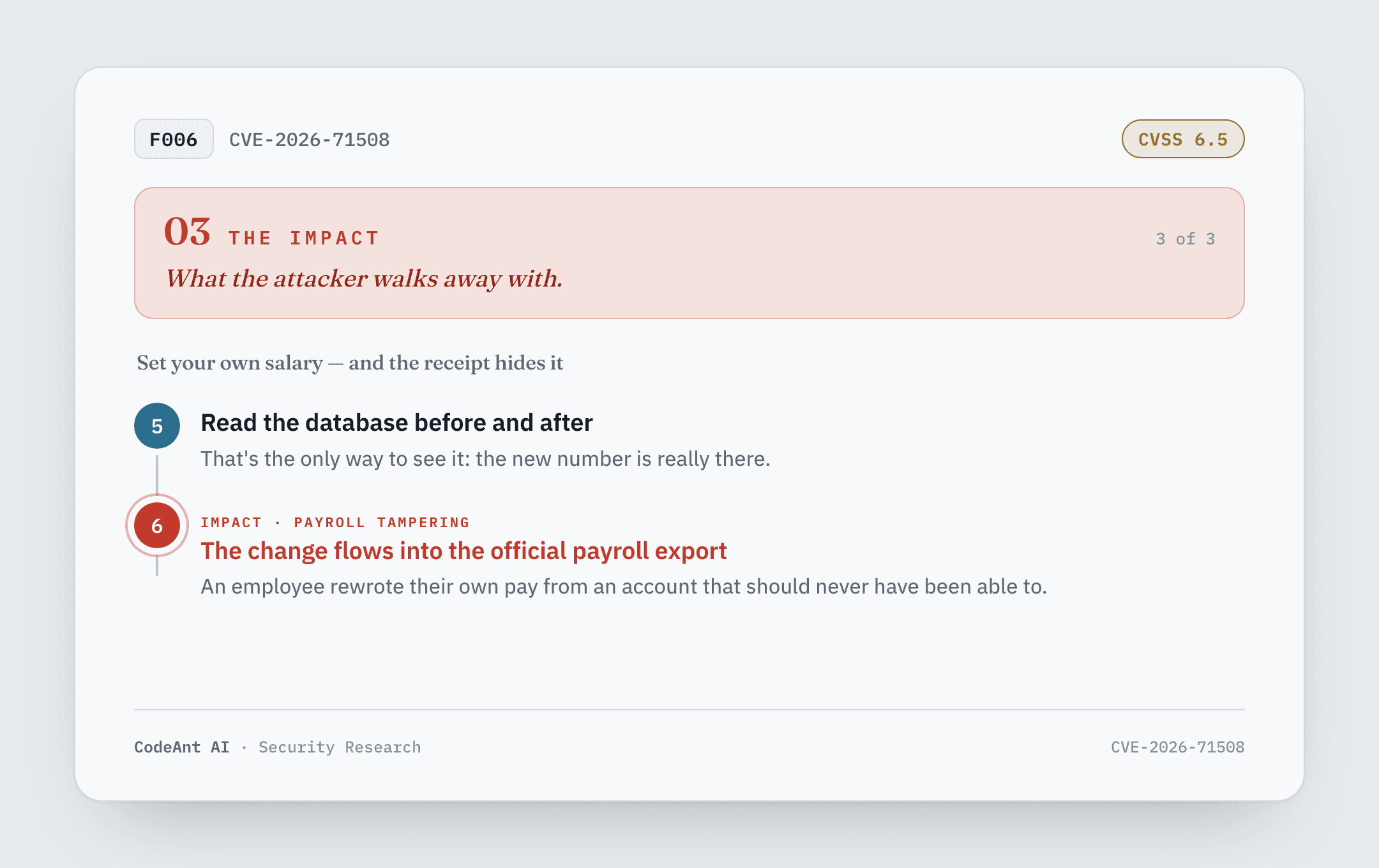
Task: Select the subtitle Set your own salary
Action: coord(350,363)
